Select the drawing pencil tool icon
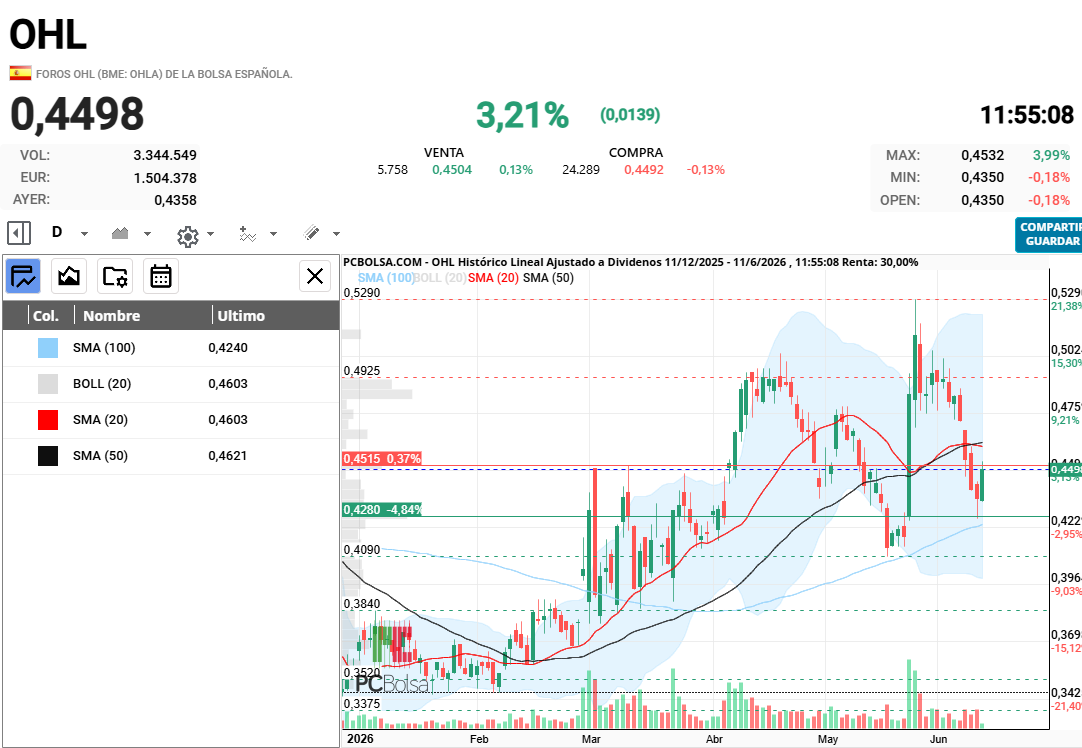This screenshot has height=748, width=1082. tap(312, 233)
